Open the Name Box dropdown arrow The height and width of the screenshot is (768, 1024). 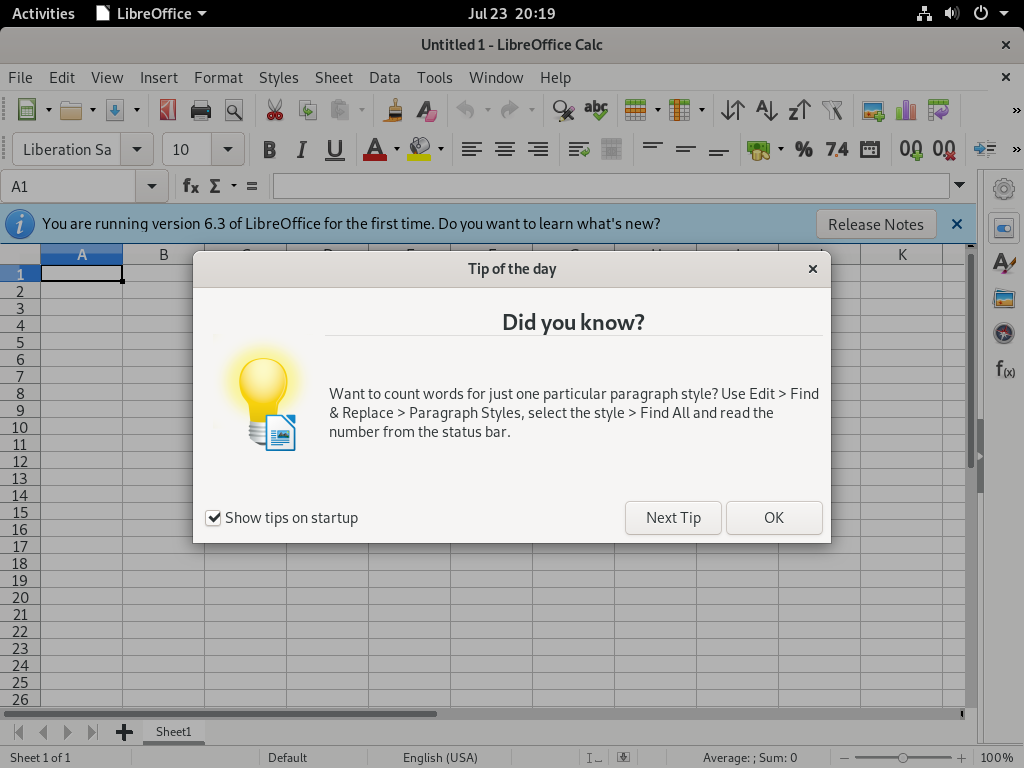click(x=152, y=186)
